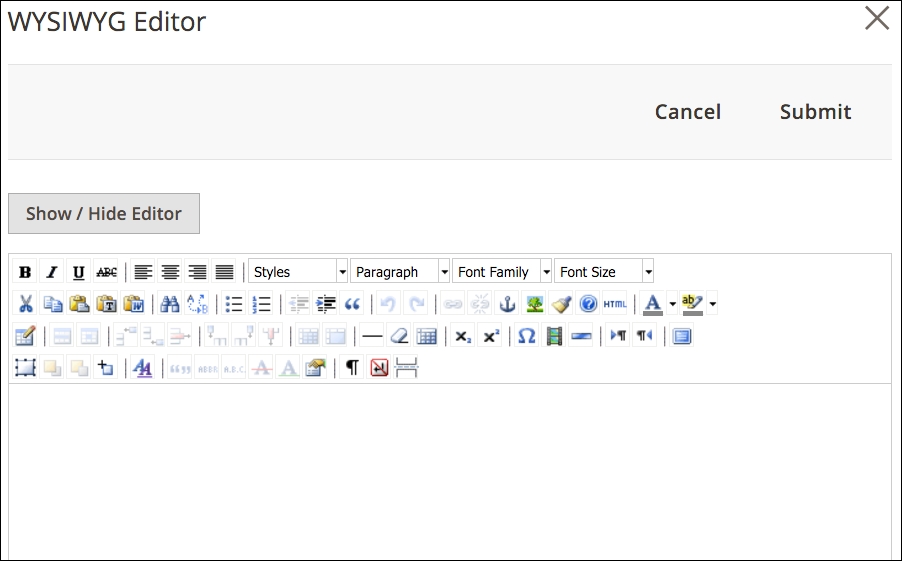Open Insert/Edit Attributes icon
The height and width of the screenshot is (561, 902).
click(315, 368)
